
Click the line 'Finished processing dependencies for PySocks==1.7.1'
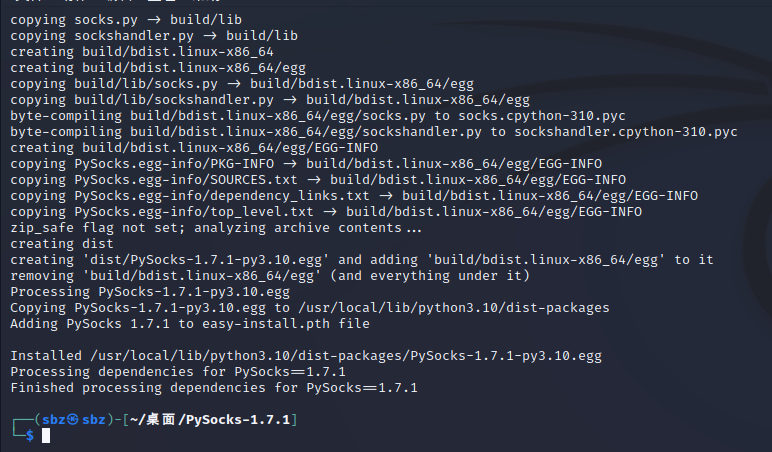click(x=214, y=388)
